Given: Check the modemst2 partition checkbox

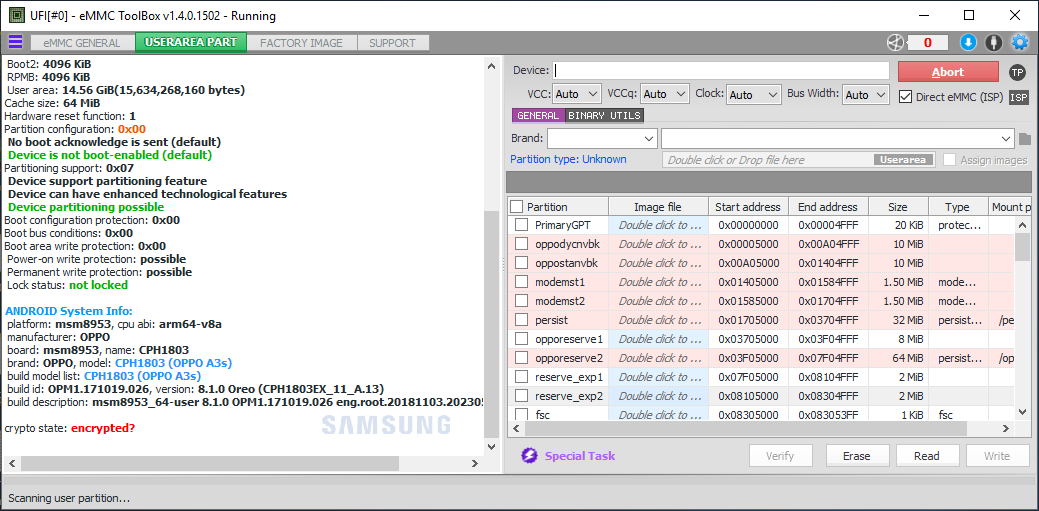Looking at the screenshot, I should (x=522, y=301).
